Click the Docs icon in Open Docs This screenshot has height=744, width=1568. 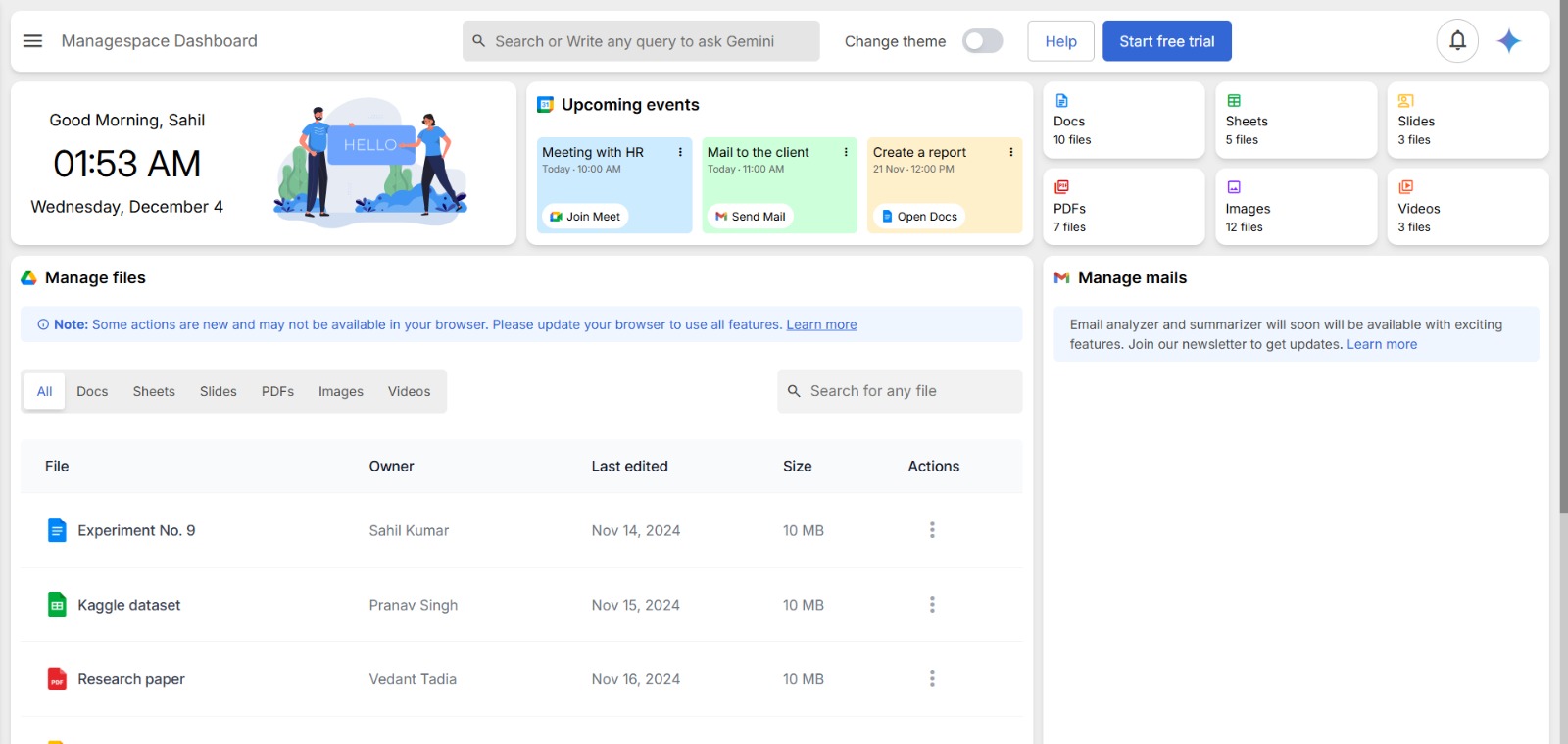[887, 217]
